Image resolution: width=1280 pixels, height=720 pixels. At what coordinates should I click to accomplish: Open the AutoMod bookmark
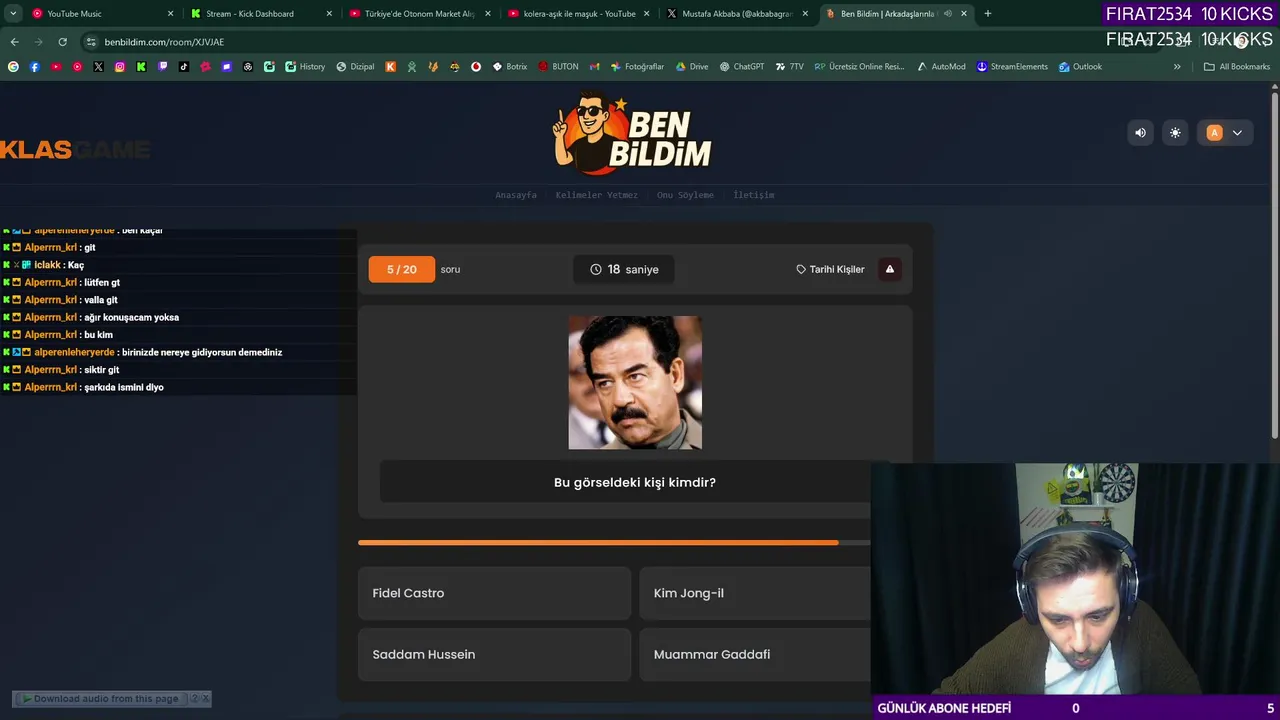click(x=941, y=67)
